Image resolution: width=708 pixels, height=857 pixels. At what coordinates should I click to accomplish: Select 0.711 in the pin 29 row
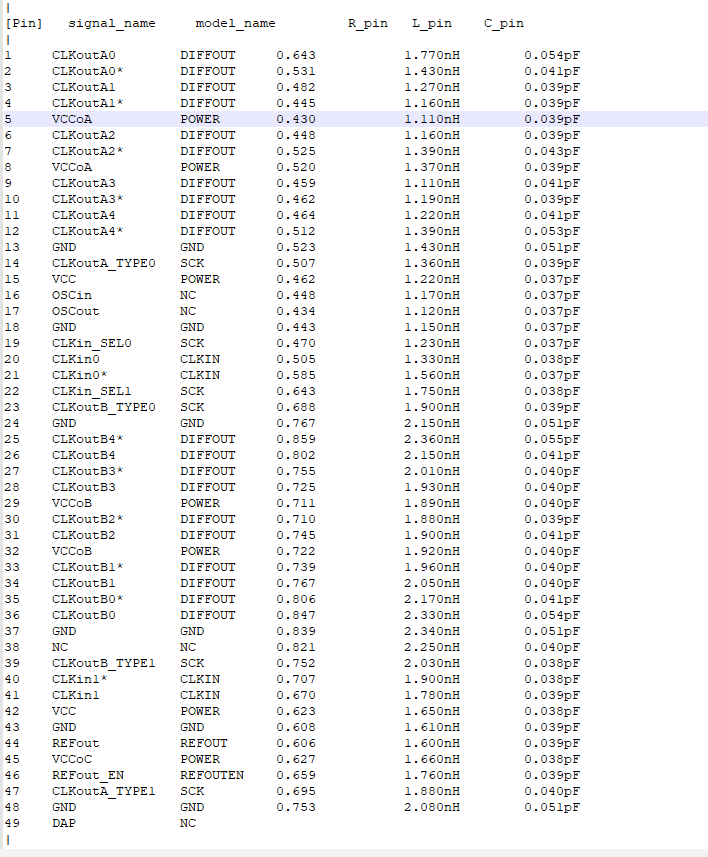[x=296, y=503]
